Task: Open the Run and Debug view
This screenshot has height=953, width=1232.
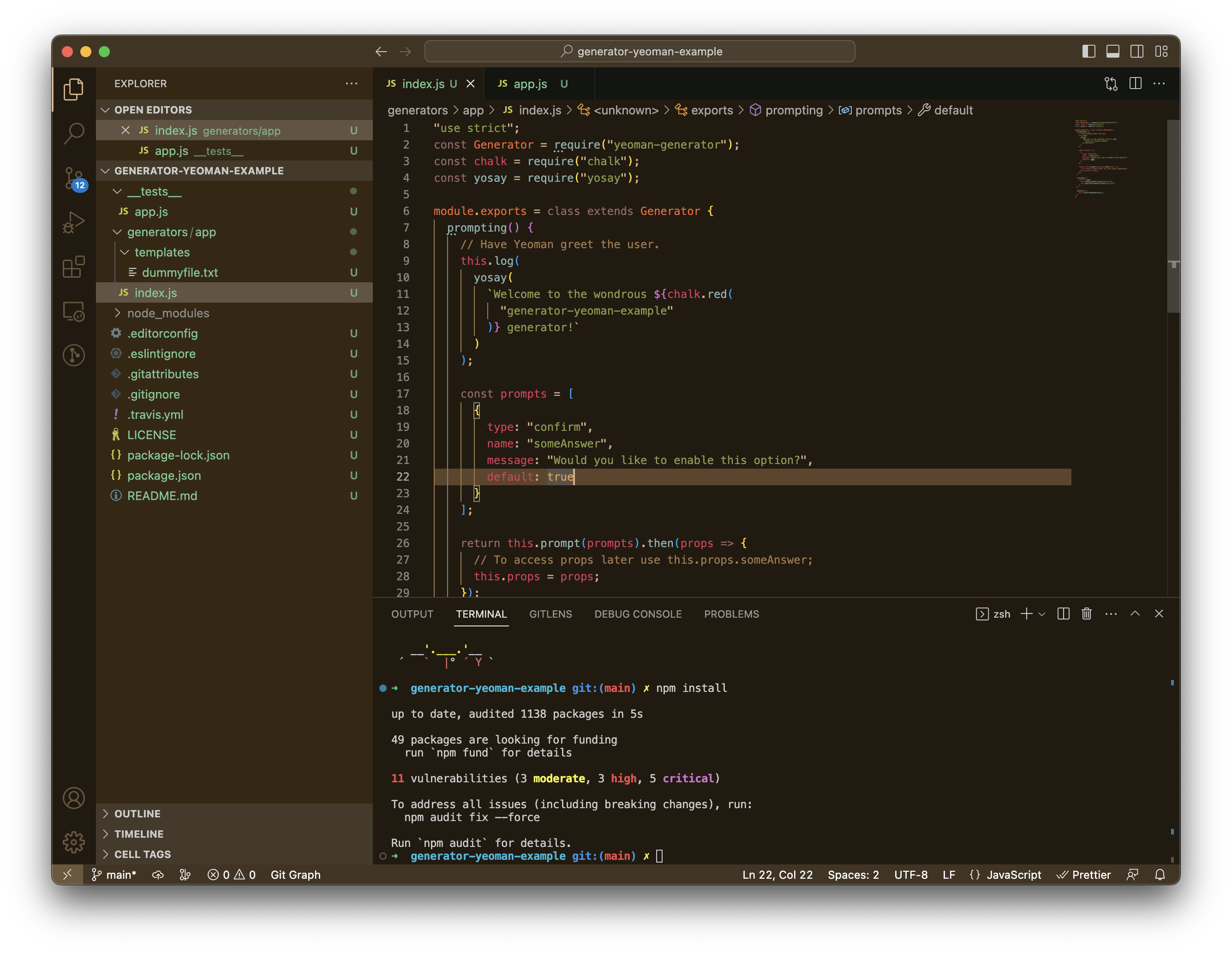Action: click(73, 222)
